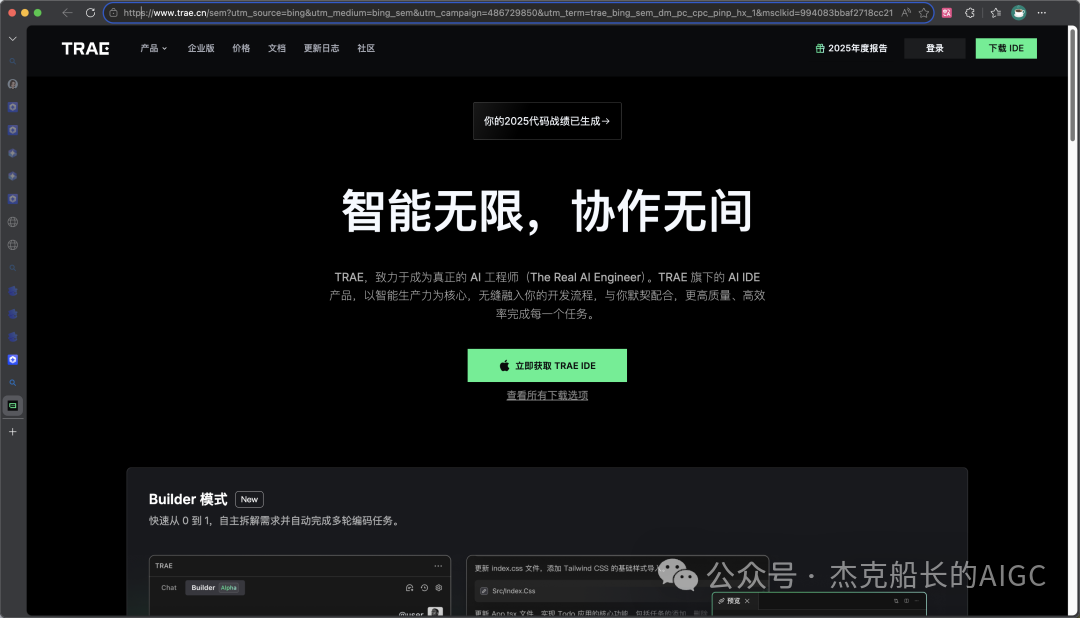Close the 预览 tab with its X
The image size is (1080, 618).
(747, 601)
